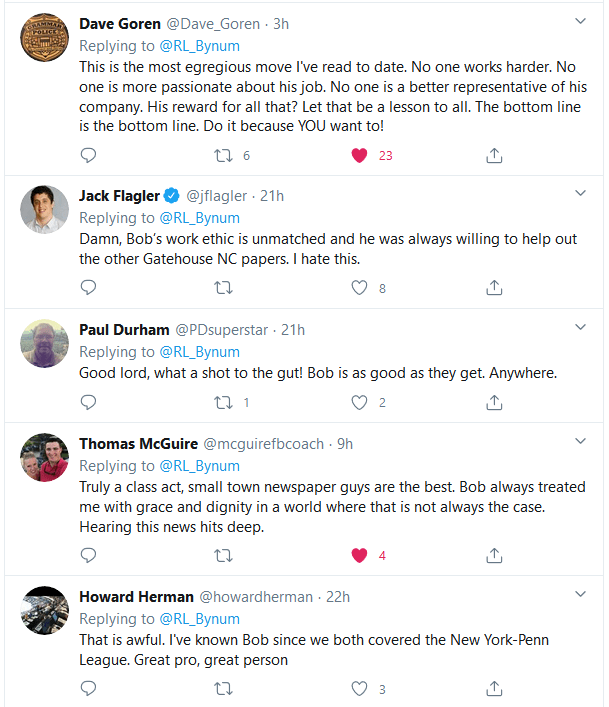Viewport: 609px width, 707px height.
Task: Expand Paul Durham tweet options chevron
Action: pos(580,327)
